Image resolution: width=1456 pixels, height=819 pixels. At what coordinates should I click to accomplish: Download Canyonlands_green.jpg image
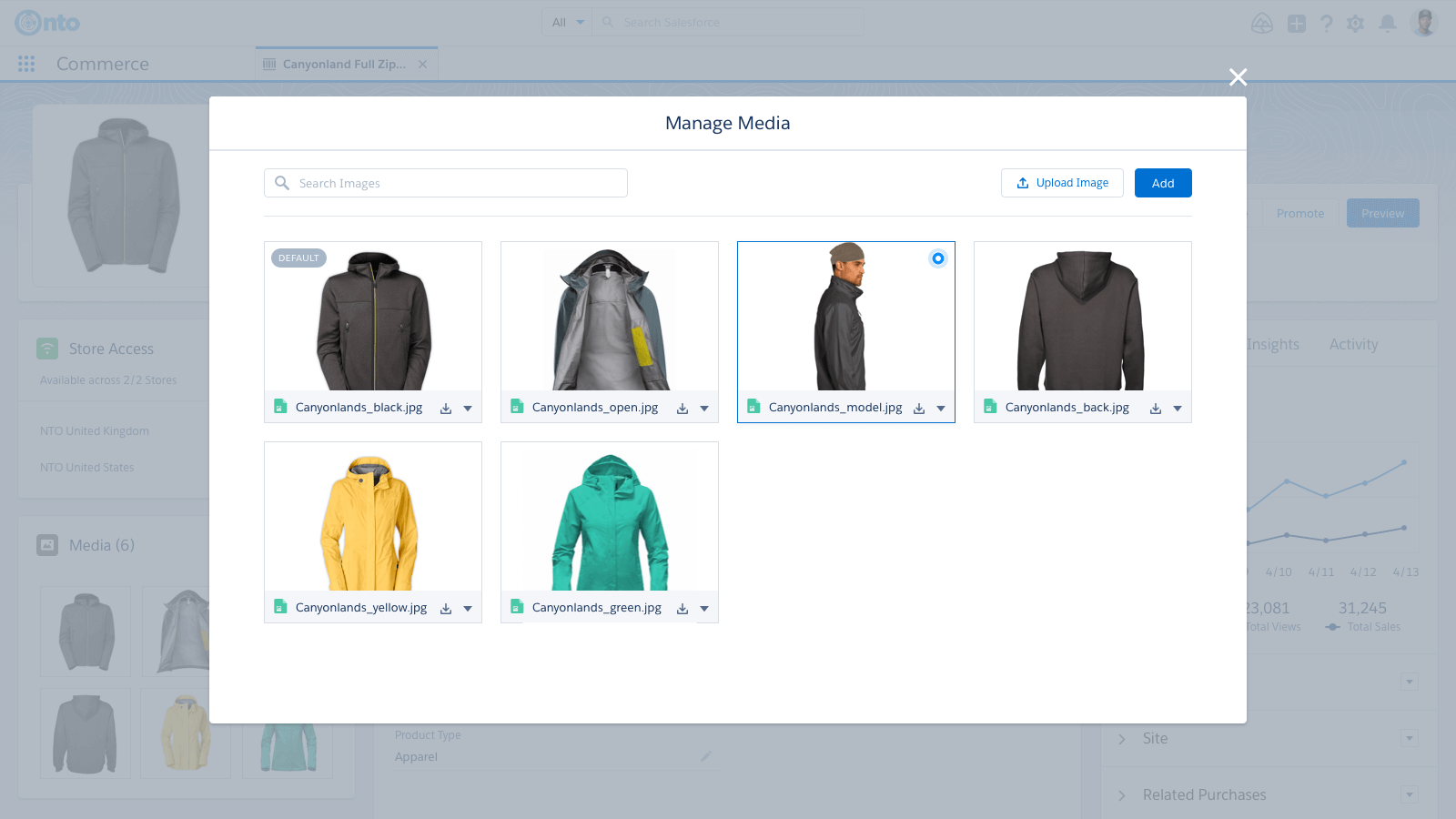pyautogui.click(x=682, y=609)
